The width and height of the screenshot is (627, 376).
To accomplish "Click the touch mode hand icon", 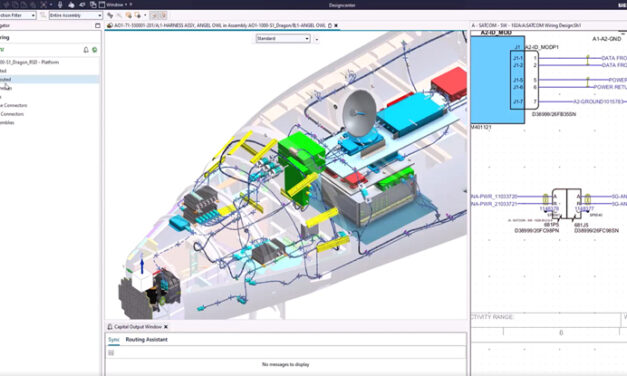I will [x=71, y=4].
